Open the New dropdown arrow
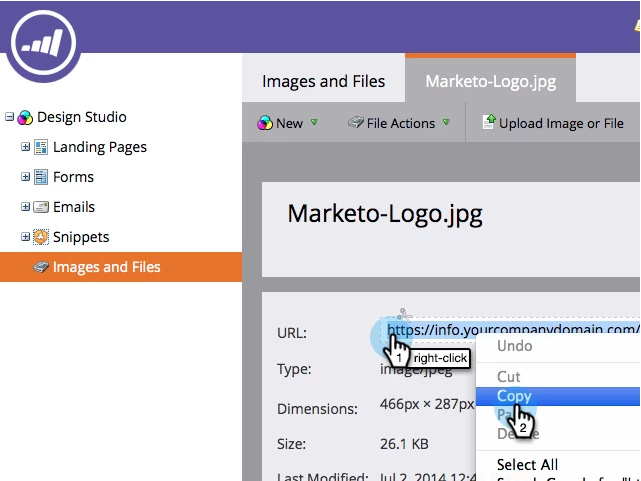 (314, 122)
